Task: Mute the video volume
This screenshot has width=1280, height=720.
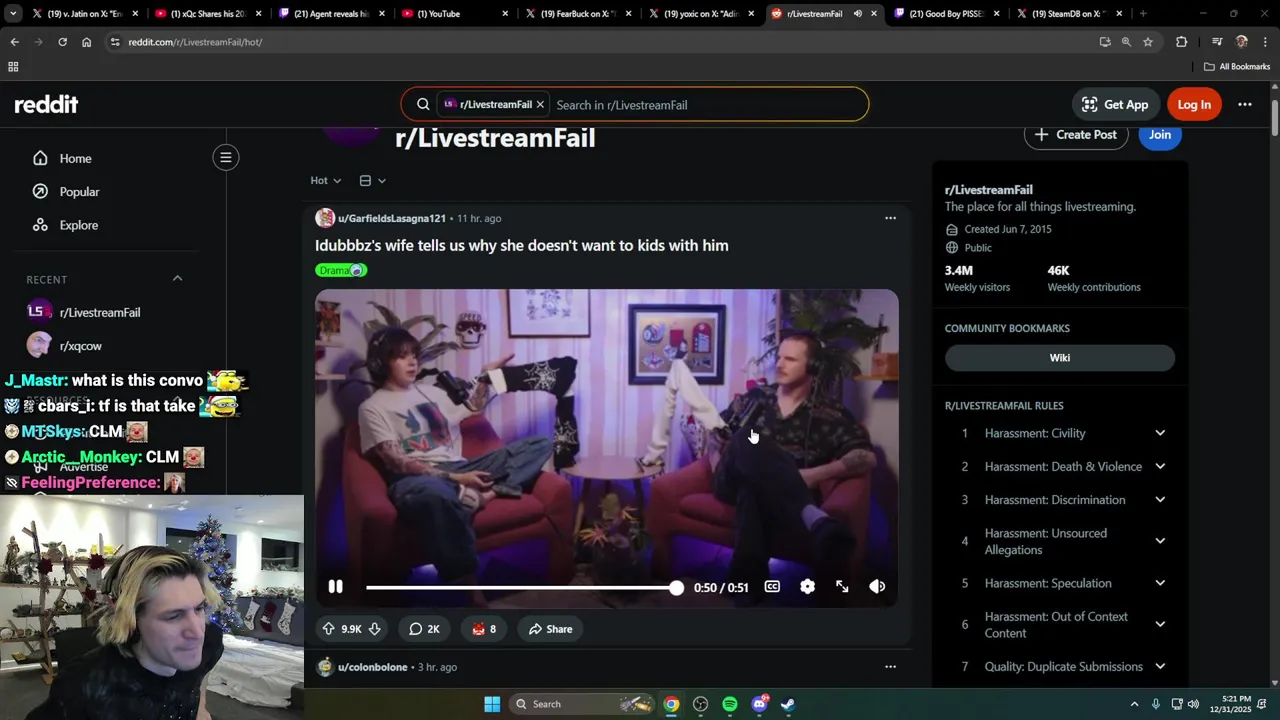Action: point(877,587)
